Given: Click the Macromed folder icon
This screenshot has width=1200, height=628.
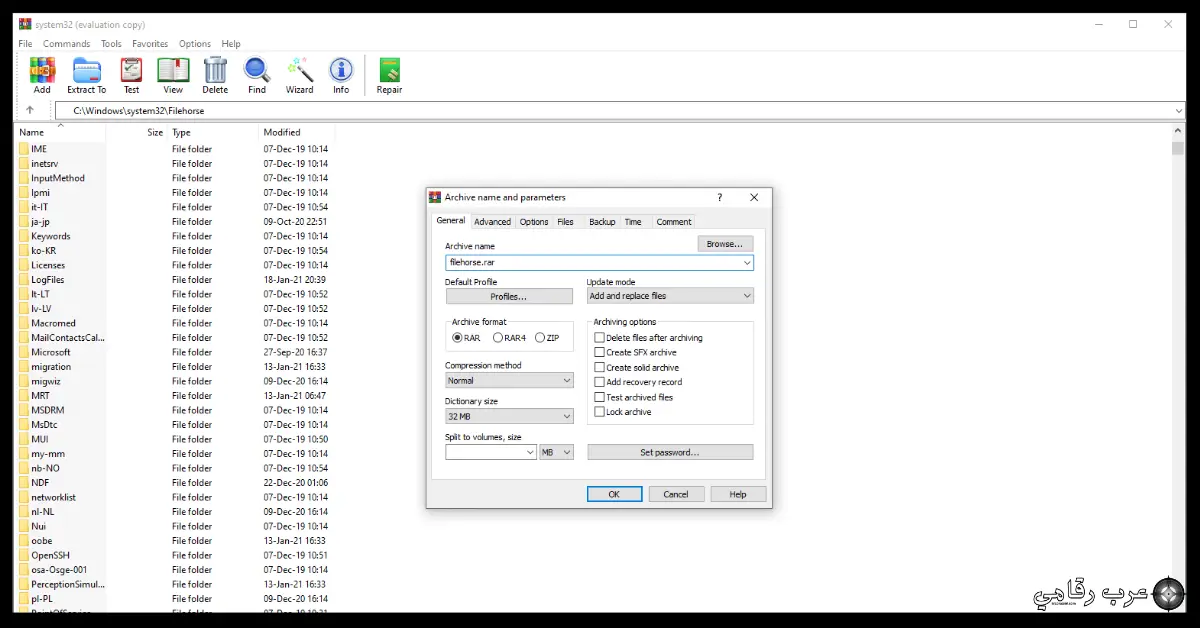Looking at the screenshot, I should point(24,323).
